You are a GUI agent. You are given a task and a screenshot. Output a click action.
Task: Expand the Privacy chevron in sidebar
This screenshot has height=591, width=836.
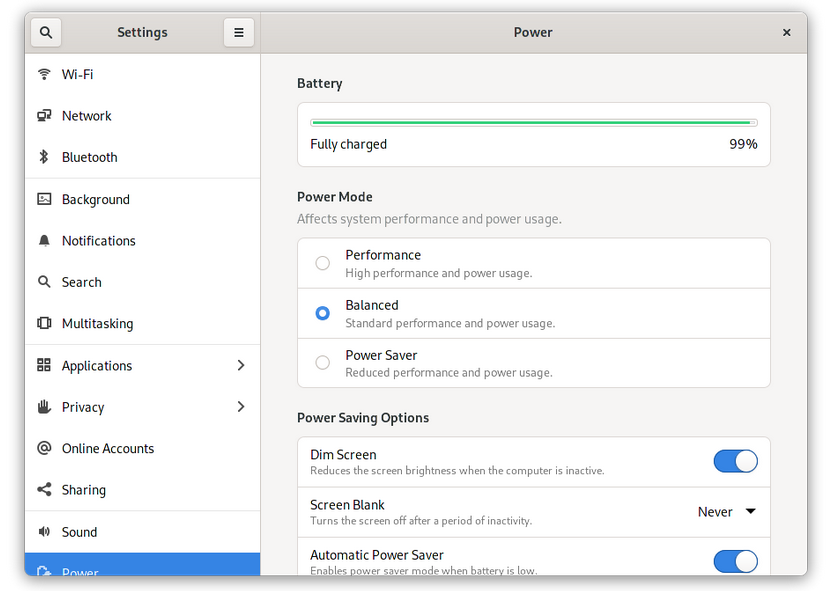point(240,407)
